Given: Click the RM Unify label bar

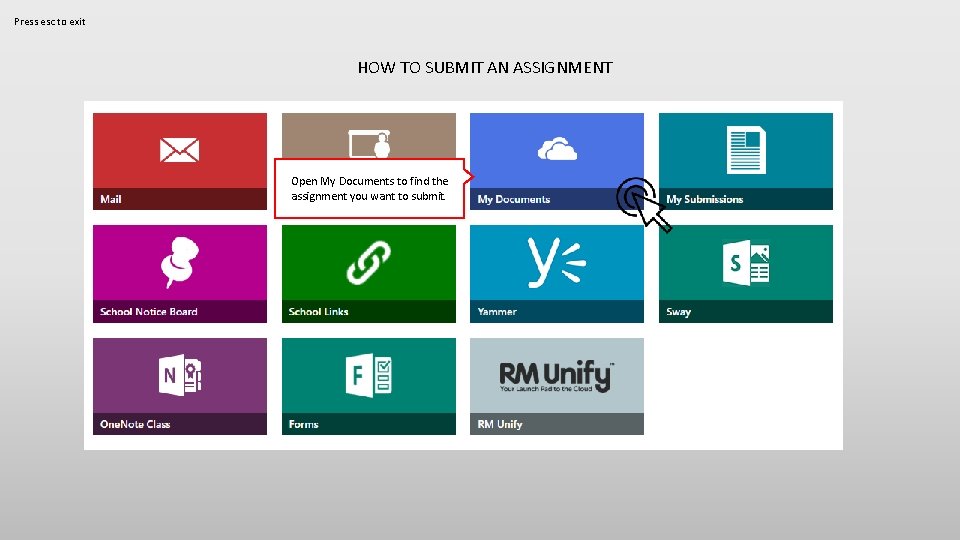Looking at the screenshot, I should 557,424.
